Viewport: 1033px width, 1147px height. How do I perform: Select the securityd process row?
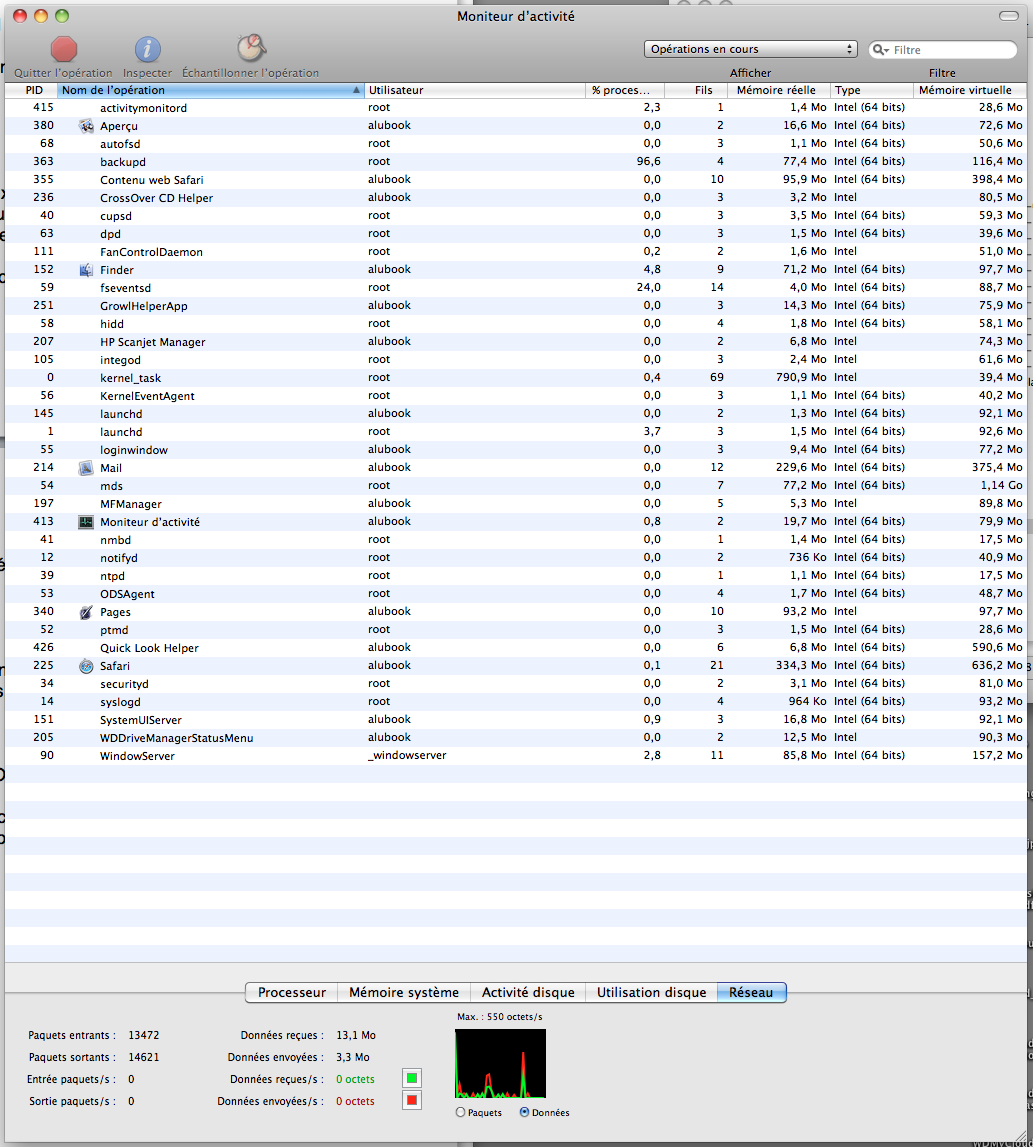[516, 683]
